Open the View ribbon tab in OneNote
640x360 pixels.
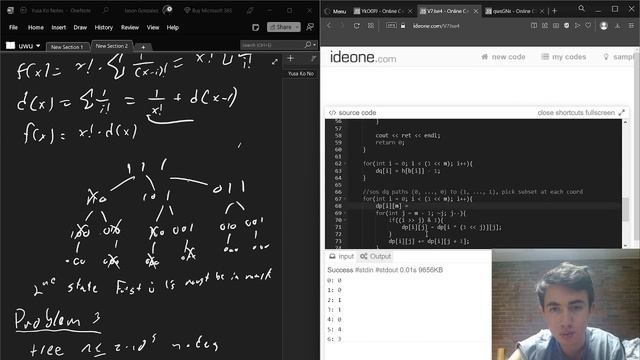(153, 27)
